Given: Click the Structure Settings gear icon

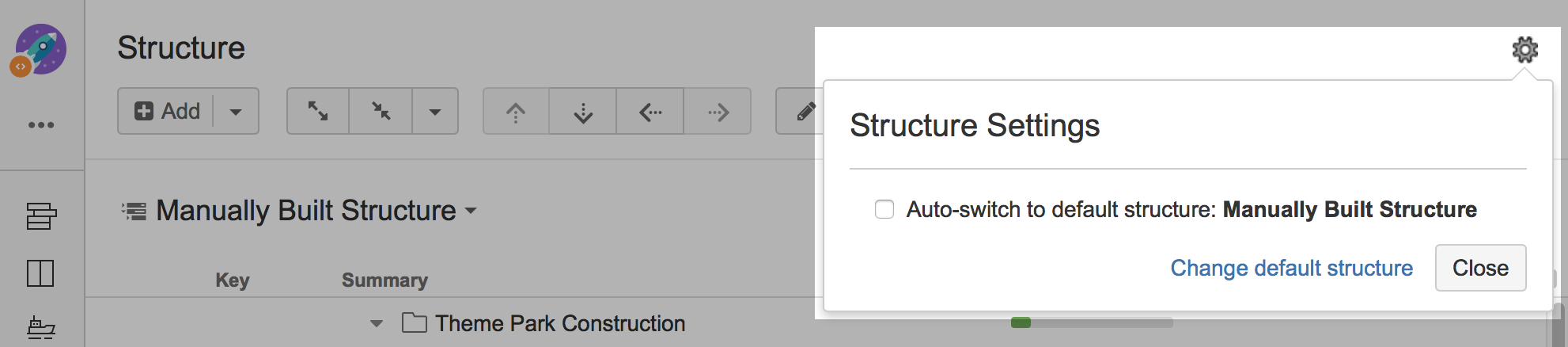Looking at the screenshot, I should (1524, 50).
